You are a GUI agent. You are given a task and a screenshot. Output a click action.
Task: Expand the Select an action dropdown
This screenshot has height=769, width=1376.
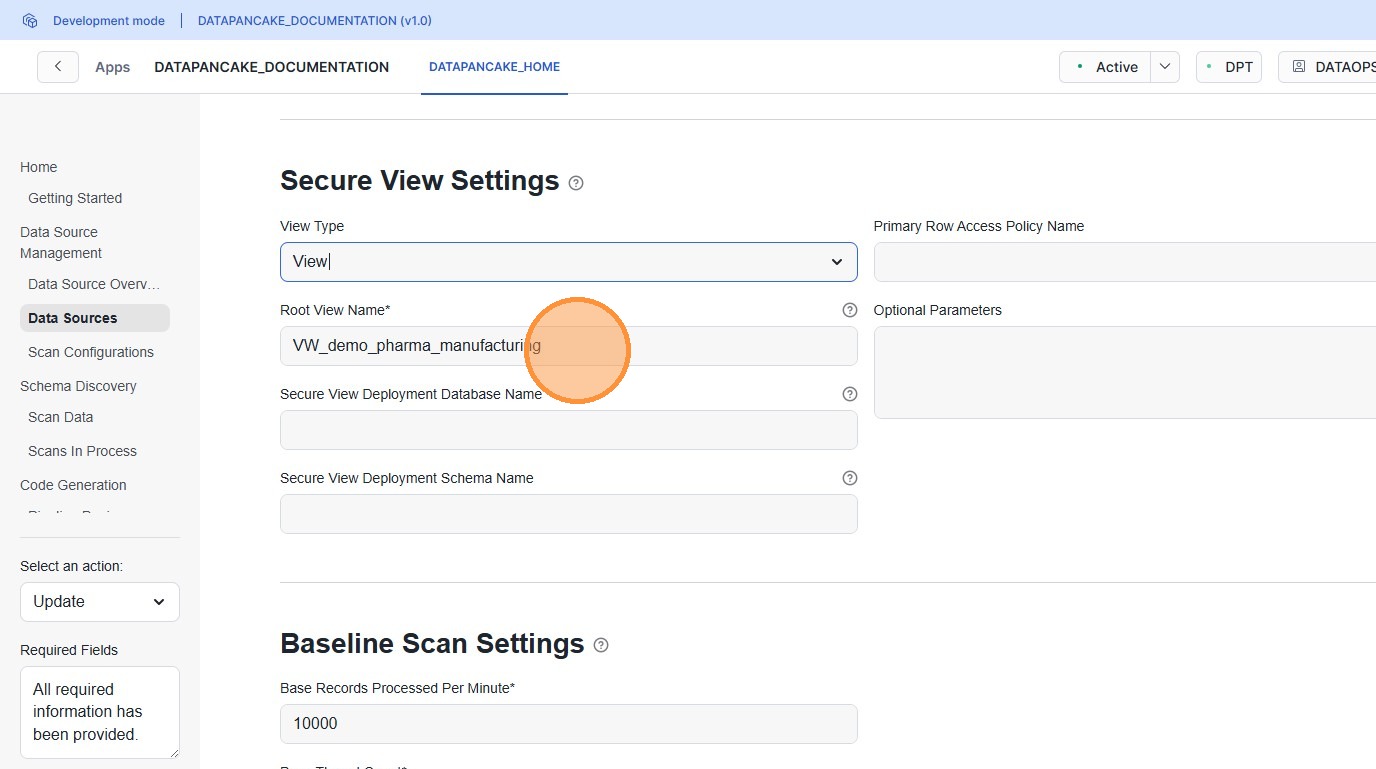(x=100, y=602)
